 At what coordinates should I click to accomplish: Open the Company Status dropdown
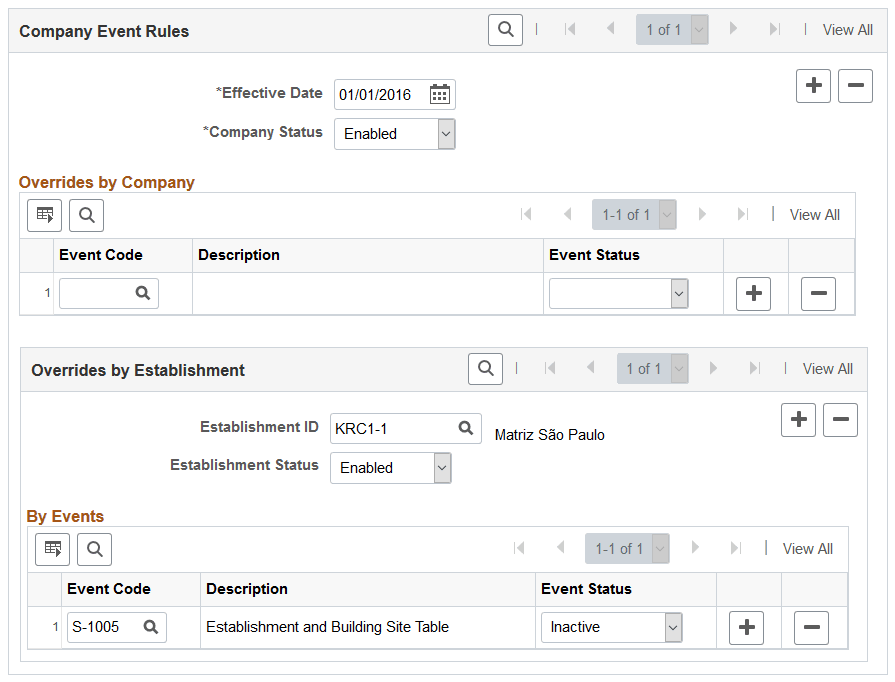click(447, 133)
